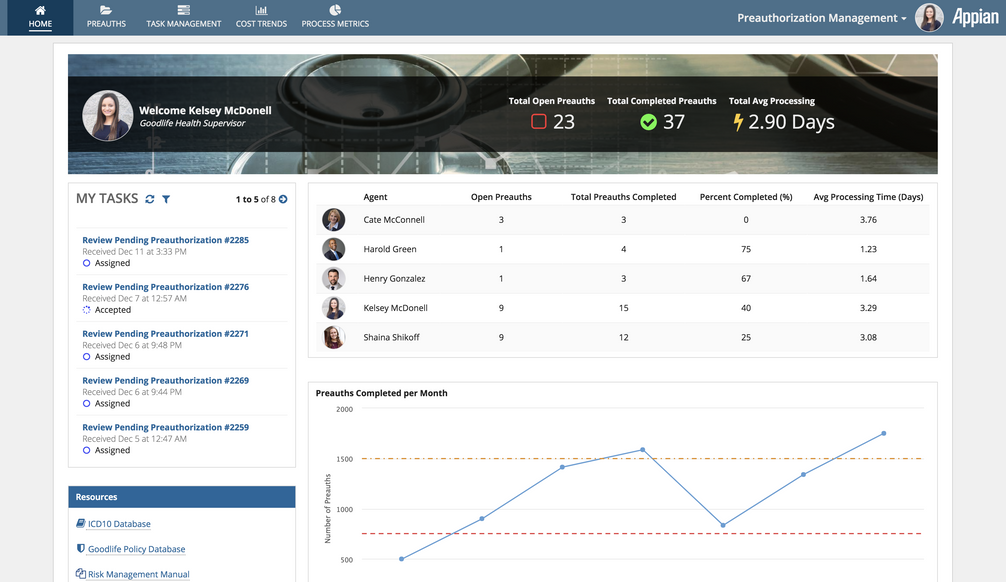Open Review Pending Preauthorization #2276 task
Image resolution: width=1006 pixels, height=582 pixels.
[165, 287]
